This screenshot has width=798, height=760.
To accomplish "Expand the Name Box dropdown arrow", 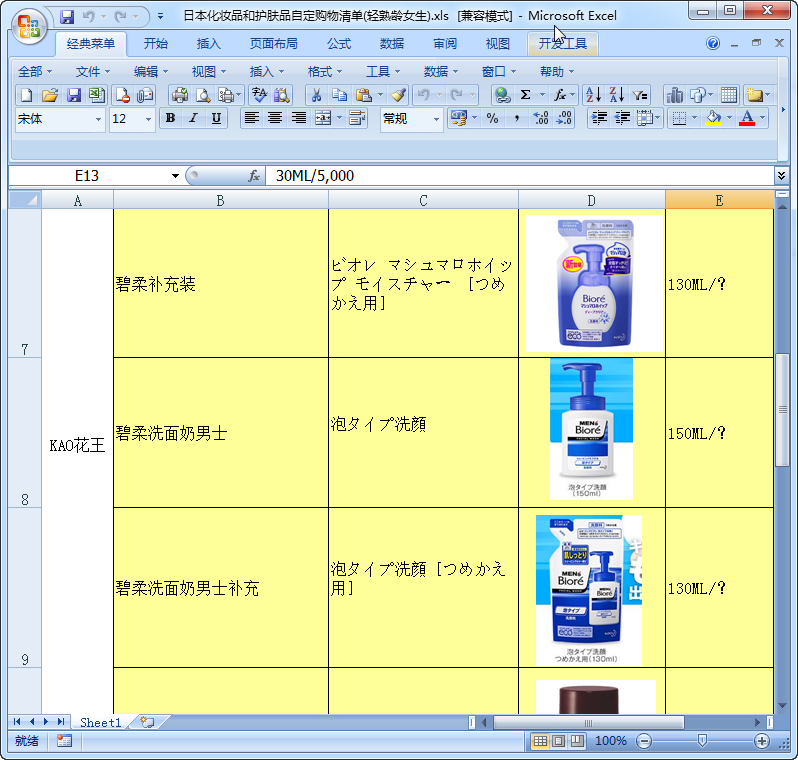I will point(175,176).
